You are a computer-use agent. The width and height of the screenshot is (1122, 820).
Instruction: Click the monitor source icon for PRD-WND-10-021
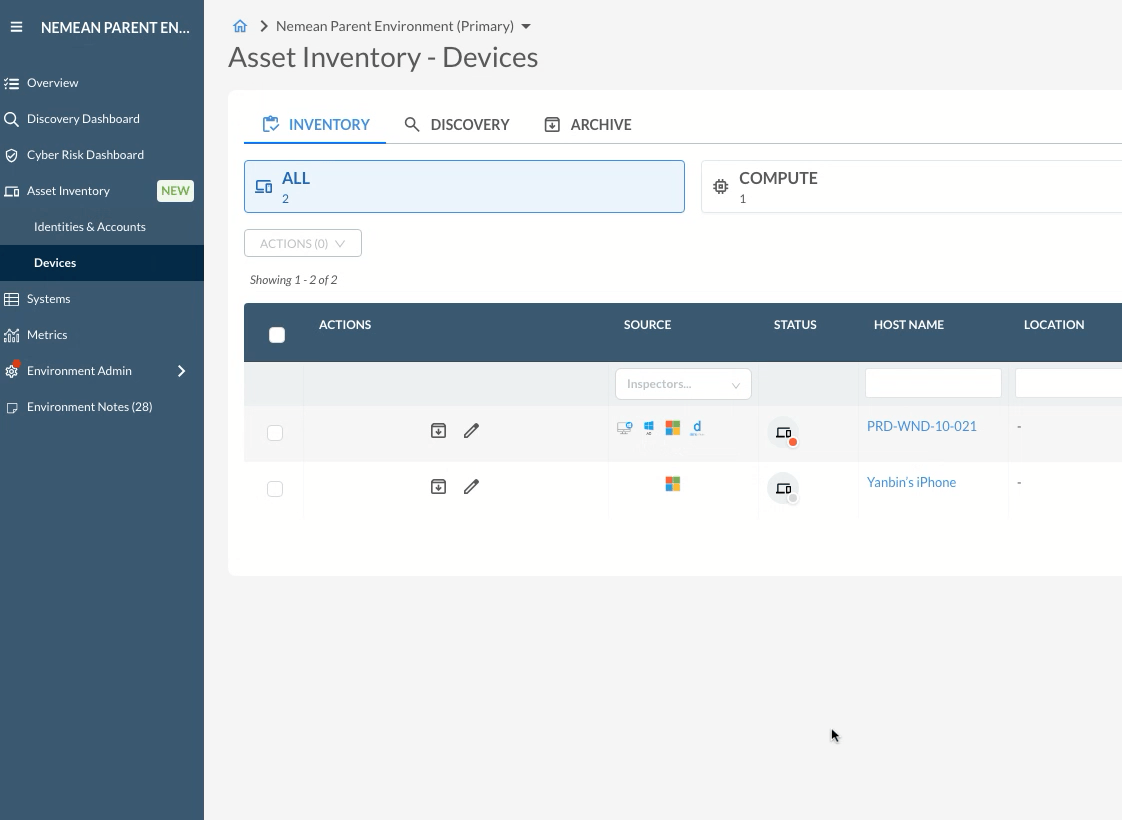pos(625,428)
